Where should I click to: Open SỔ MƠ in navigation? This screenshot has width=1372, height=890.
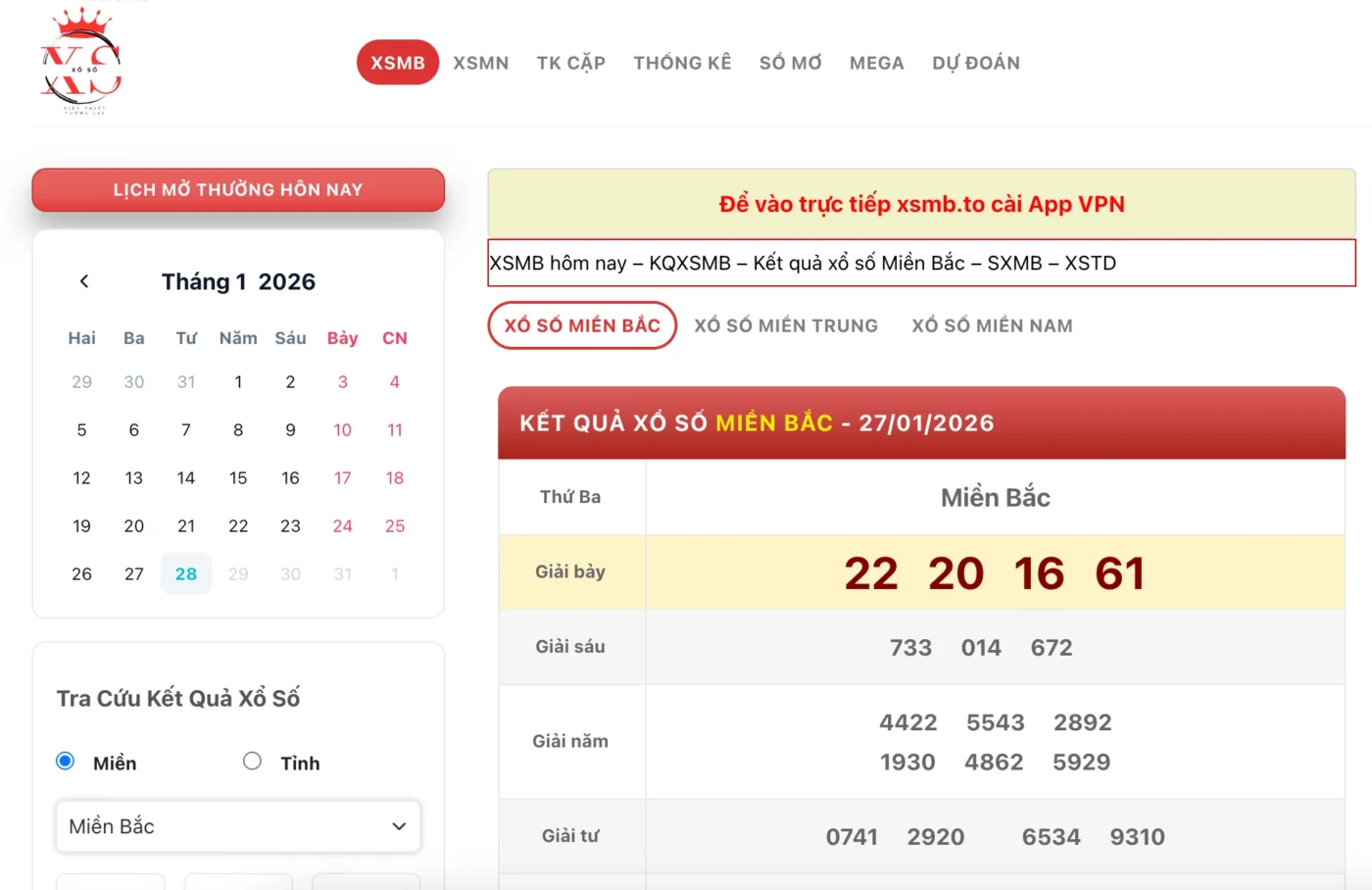(x=790, y=63)
